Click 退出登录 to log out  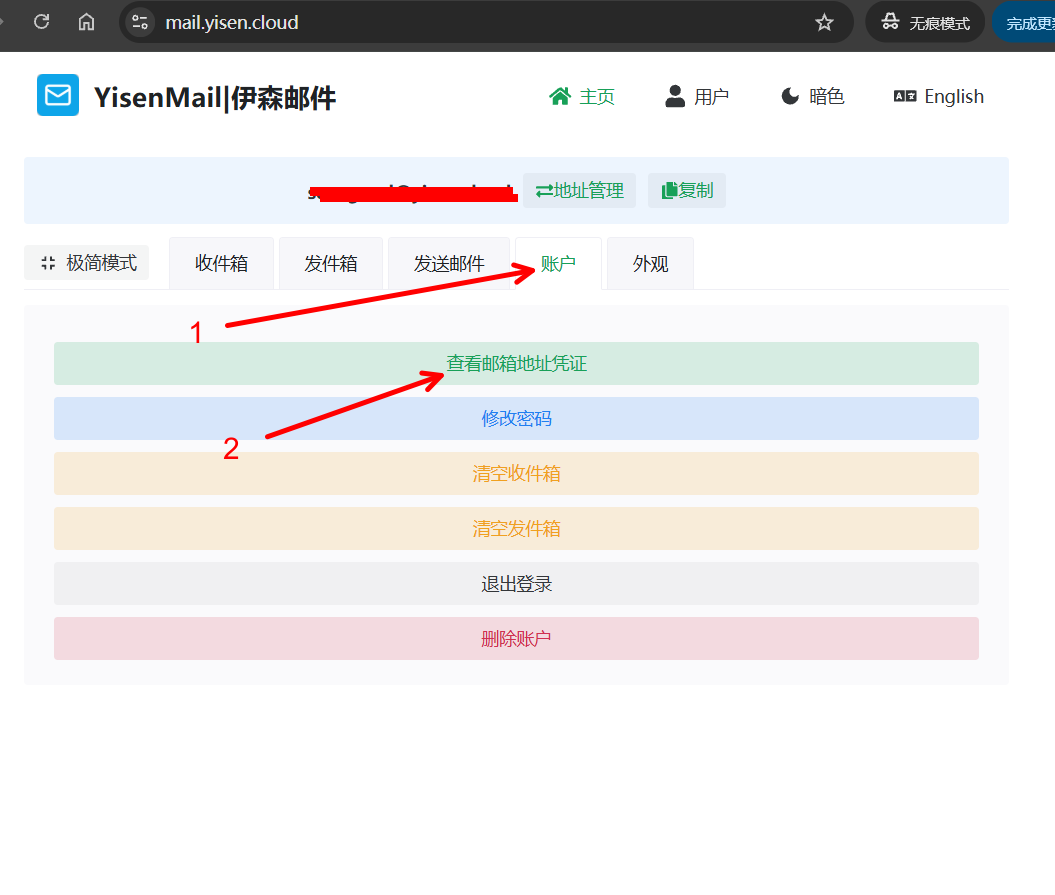[x=516, y=583]
